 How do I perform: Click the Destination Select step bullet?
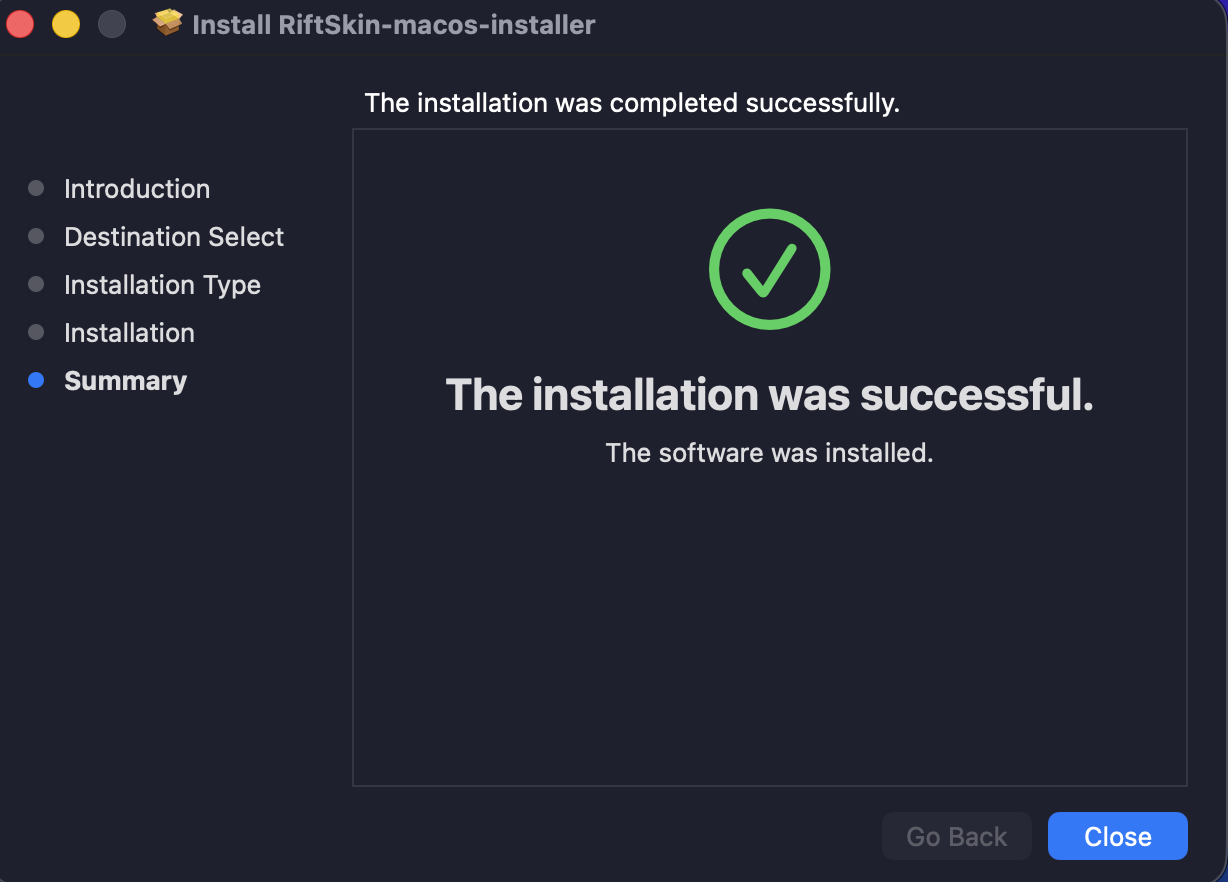[37, 236]
